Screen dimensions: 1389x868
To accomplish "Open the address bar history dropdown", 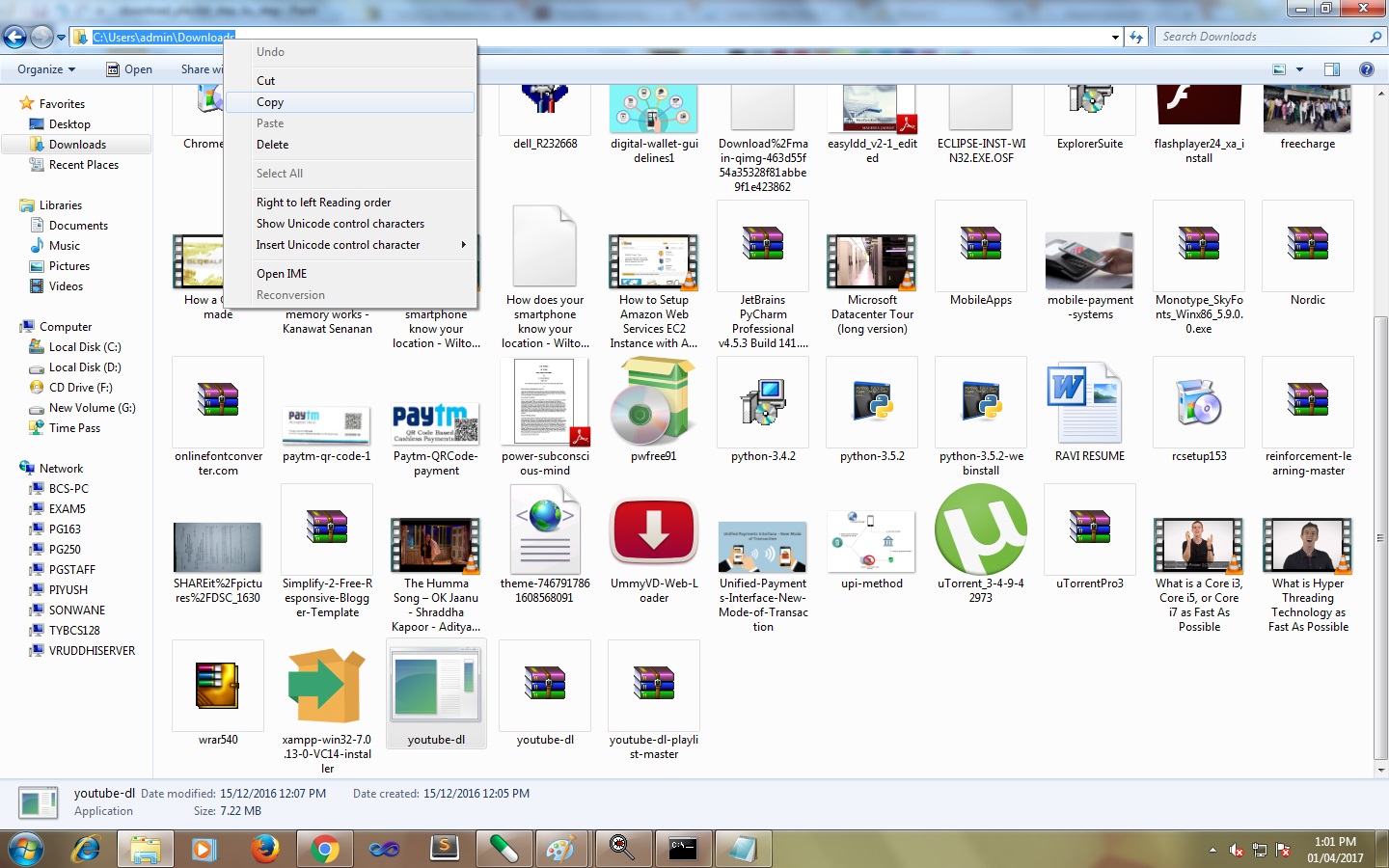I will point(1116,36).
